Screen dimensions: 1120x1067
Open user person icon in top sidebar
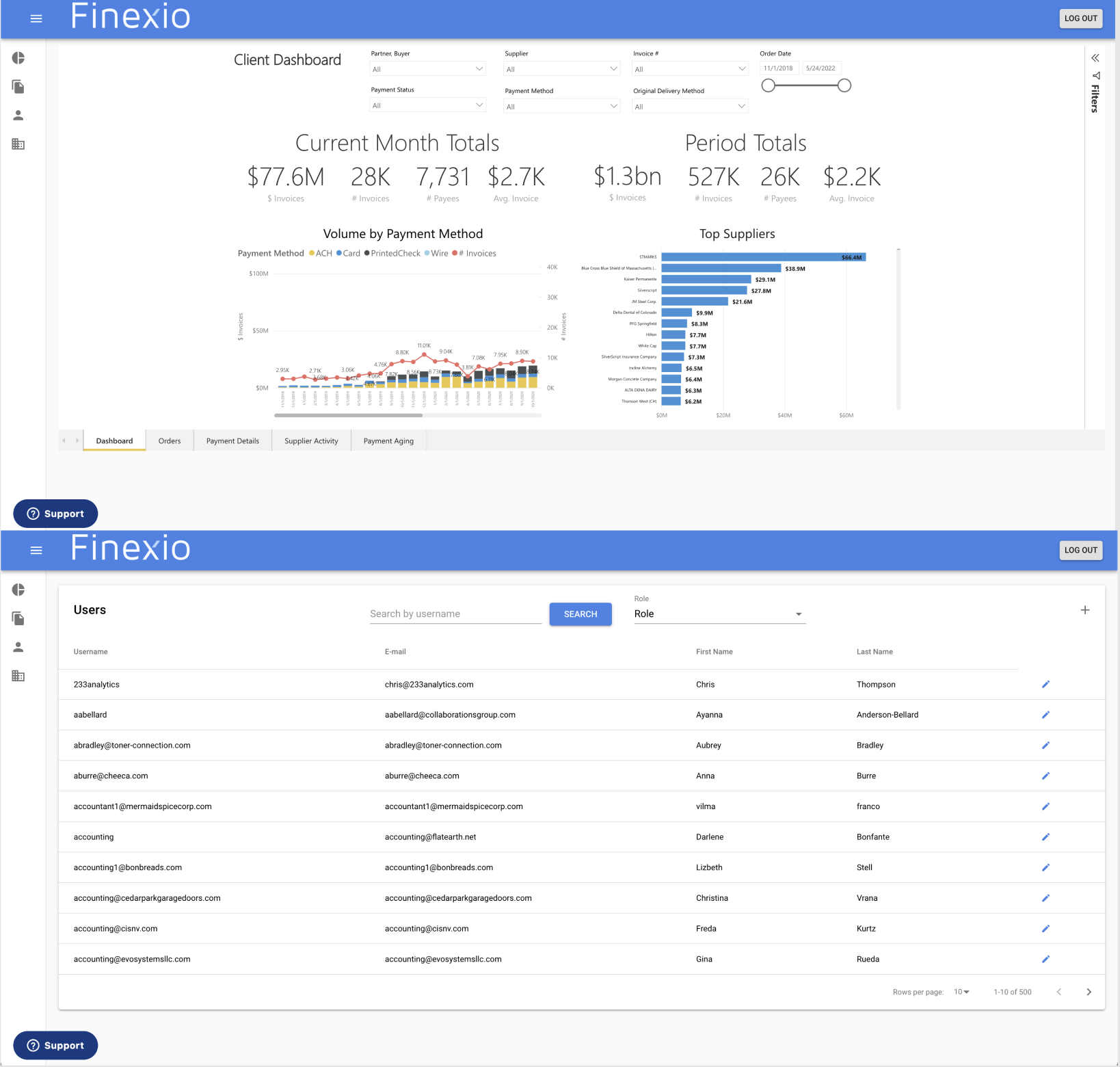(18, 116)
